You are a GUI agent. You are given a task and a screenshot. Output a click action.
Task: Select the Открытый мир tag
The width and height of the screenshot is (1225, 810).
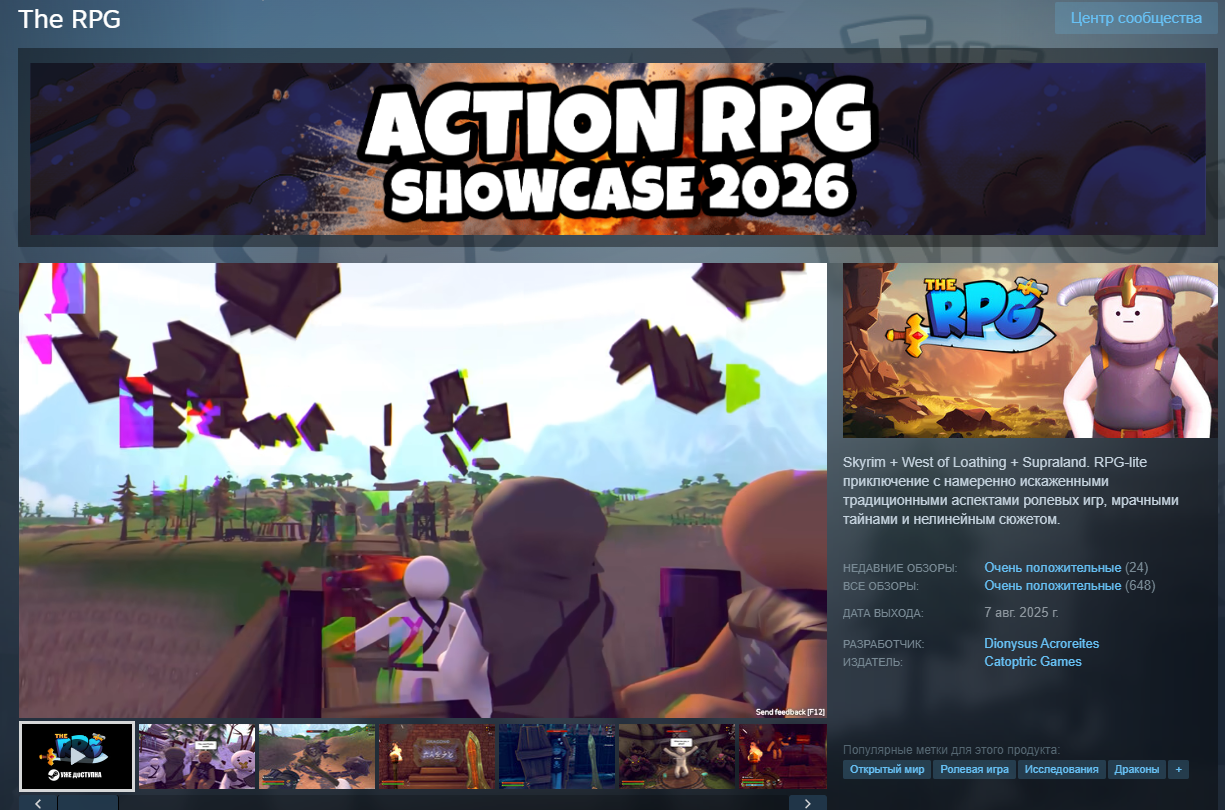point(887,769)
